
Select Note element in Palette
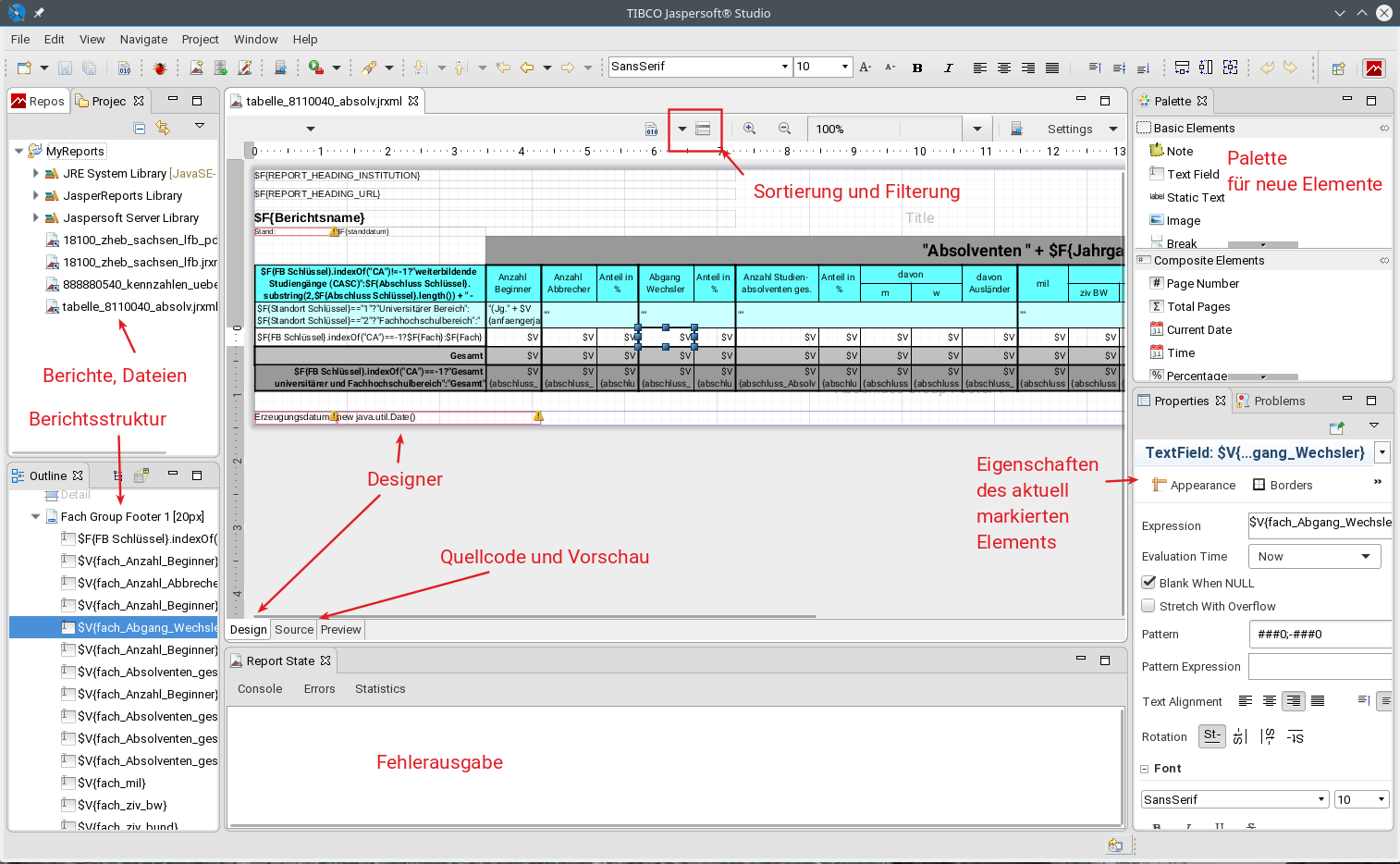[1172, 151]
